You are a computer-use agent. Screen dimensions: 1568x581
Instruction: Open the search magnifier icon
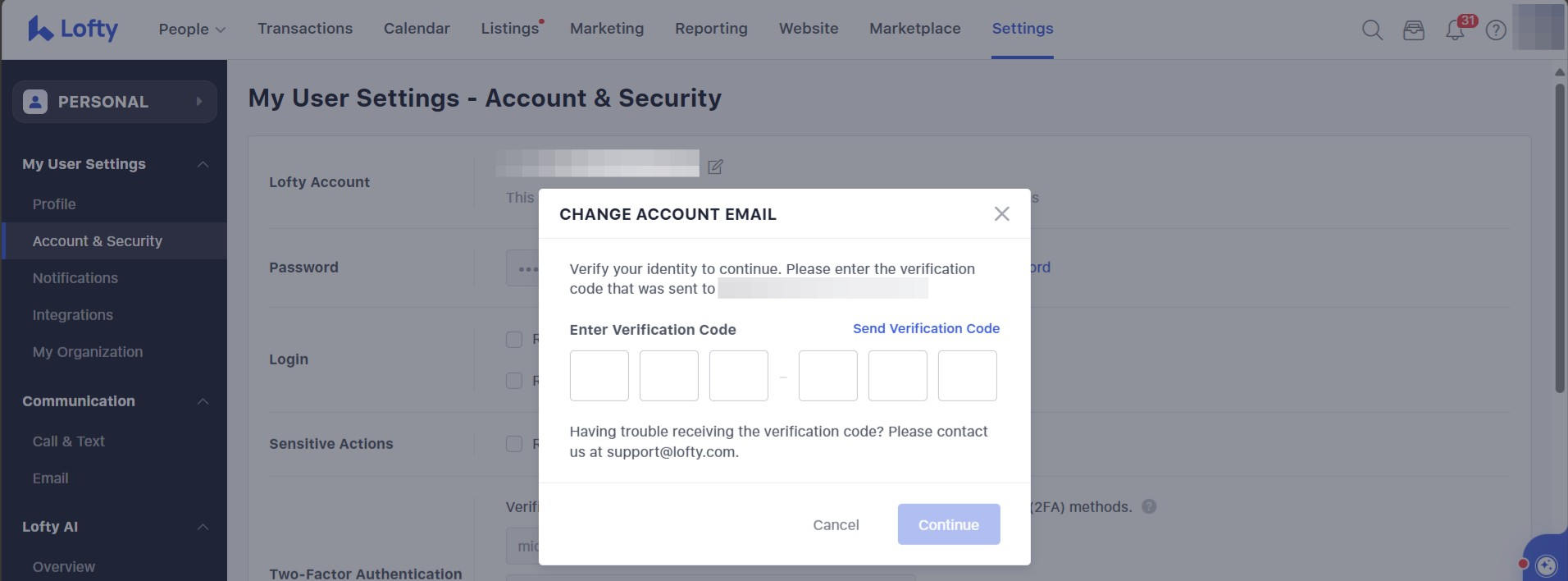coord(1372,30)
